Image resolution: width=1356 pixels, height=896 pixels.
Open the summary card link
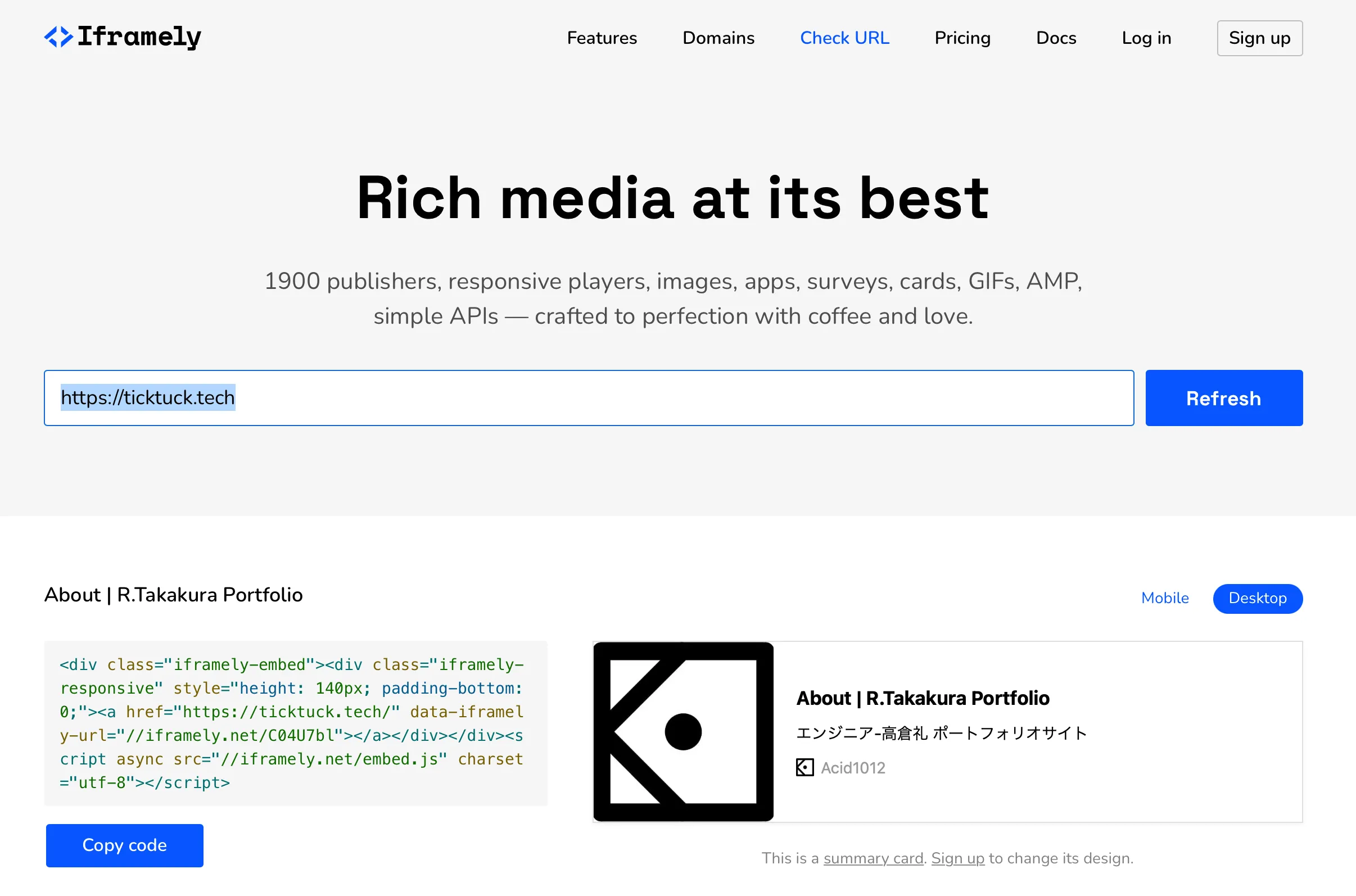pyautogui.click(x=873, y=858)
